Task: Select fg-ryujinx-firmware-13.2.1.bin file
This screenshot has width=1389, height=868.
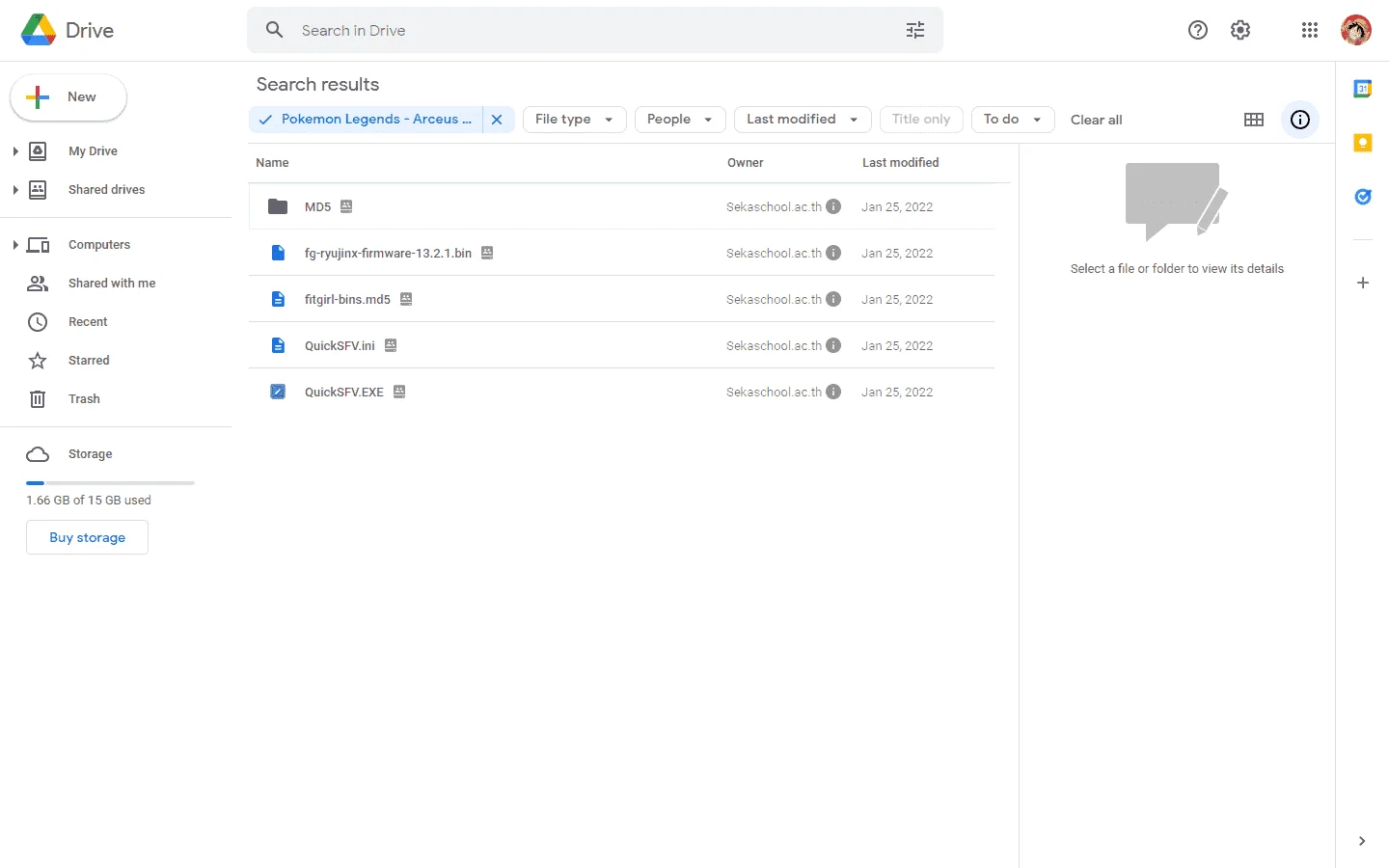Action: (x=621, y=253)
